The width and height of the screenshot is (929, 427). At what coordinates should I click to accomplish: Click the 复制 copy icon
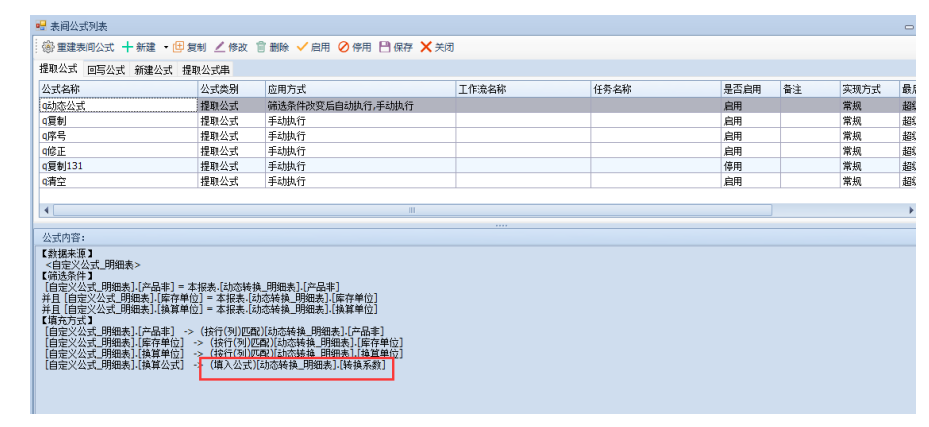click(179, 47)
